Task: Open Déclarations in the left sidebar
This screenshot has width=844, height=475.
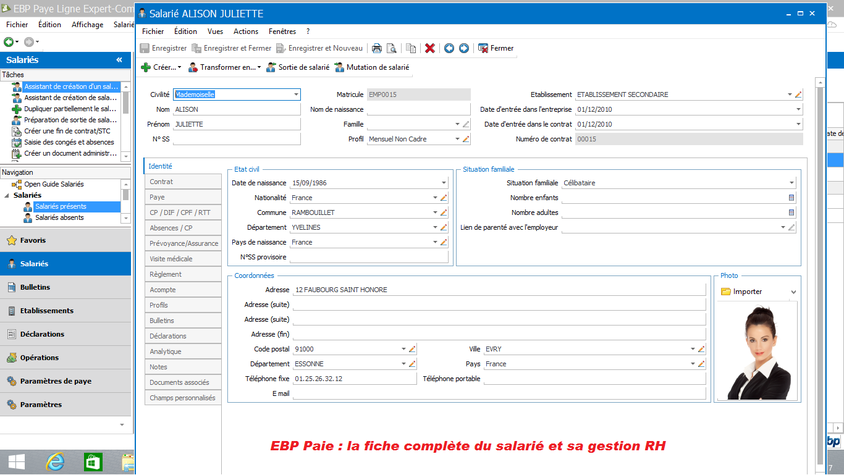Action: tap(65, 334)
